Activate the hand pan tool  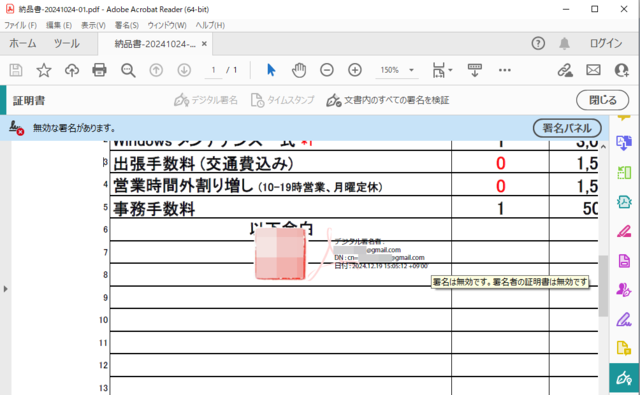pyautogui.click(x=299, y=70)
